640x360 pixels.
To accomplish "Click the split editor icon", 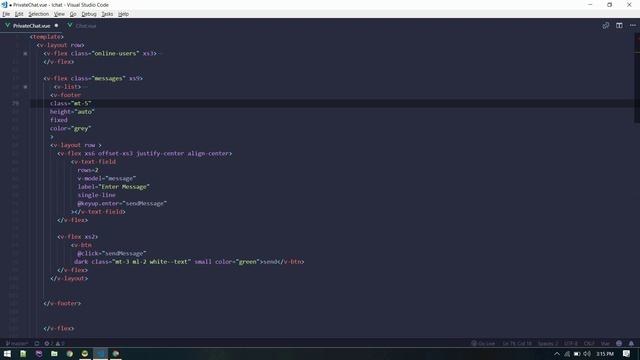I will pos(619,25).
